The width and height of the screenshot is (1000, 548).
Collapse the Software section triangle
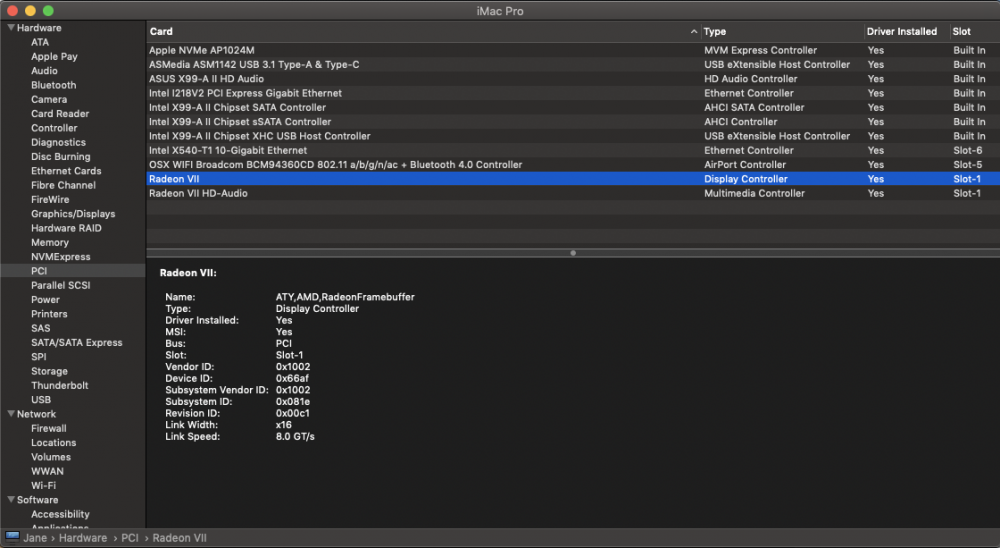click(11, 500)
